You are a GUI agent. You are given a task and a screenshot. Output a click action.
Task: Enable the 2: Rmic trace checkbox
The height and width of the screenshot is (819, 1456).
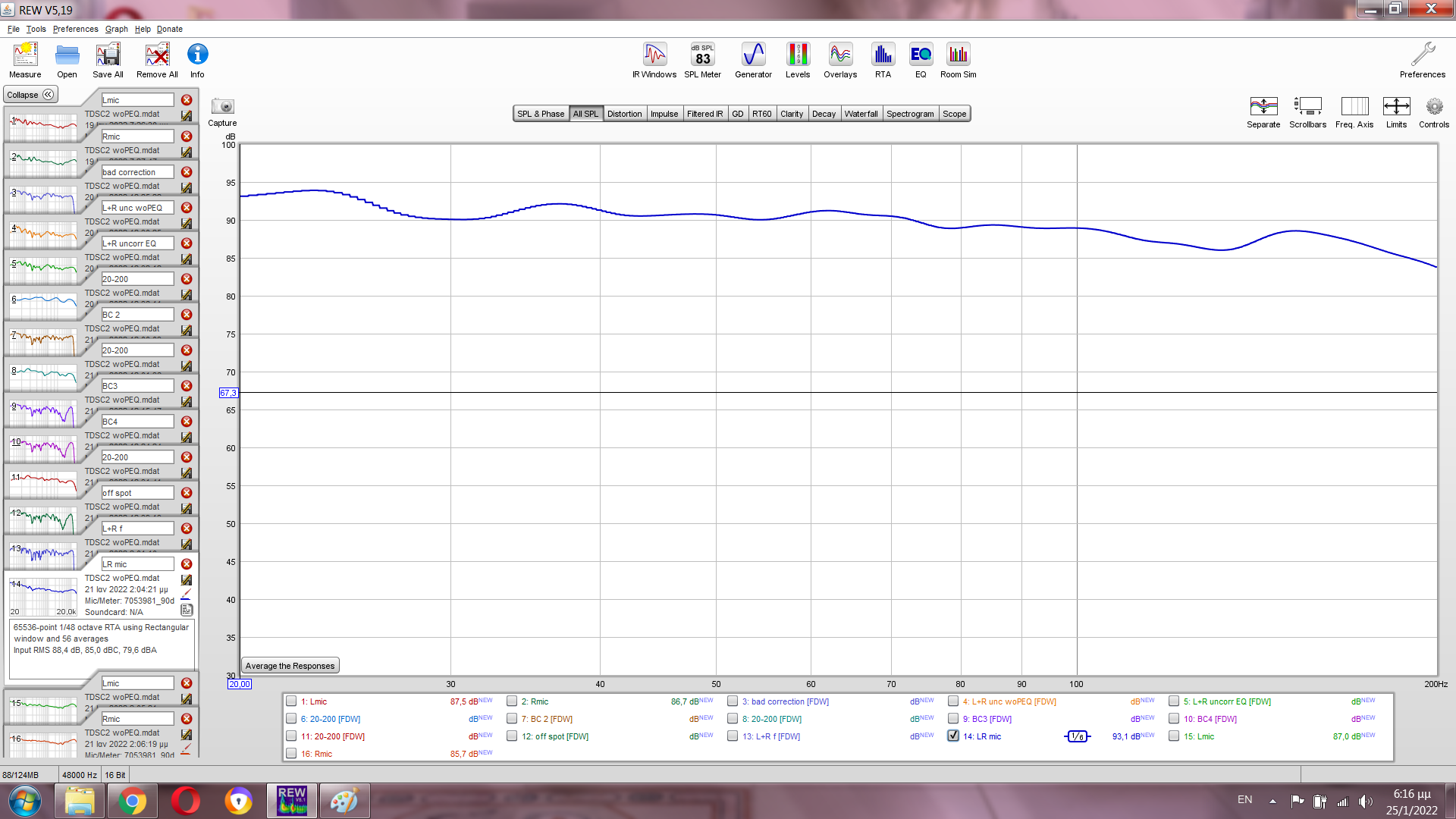pyautogui.click(x=512, y=701)
